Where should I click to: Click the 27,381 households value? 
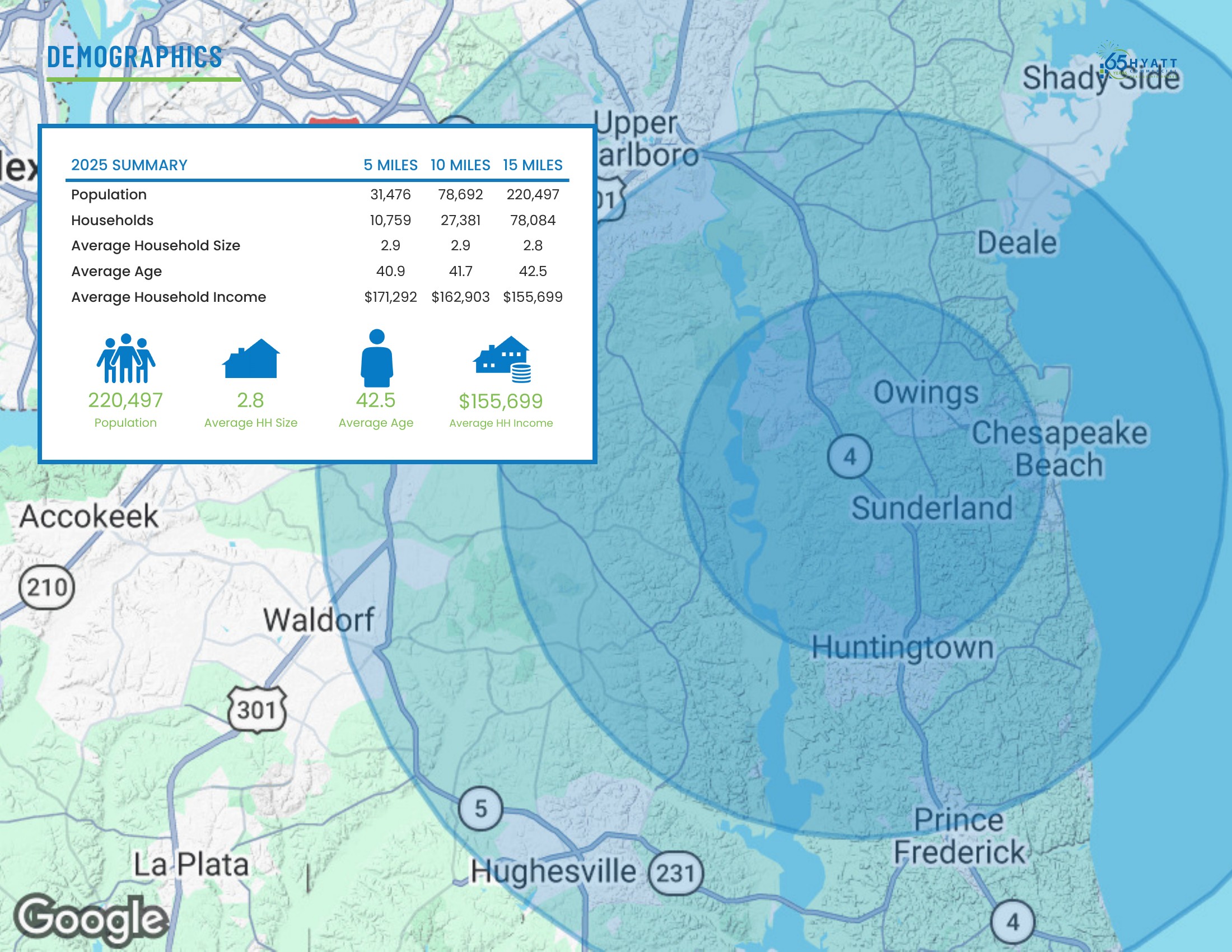coord(460,220)
